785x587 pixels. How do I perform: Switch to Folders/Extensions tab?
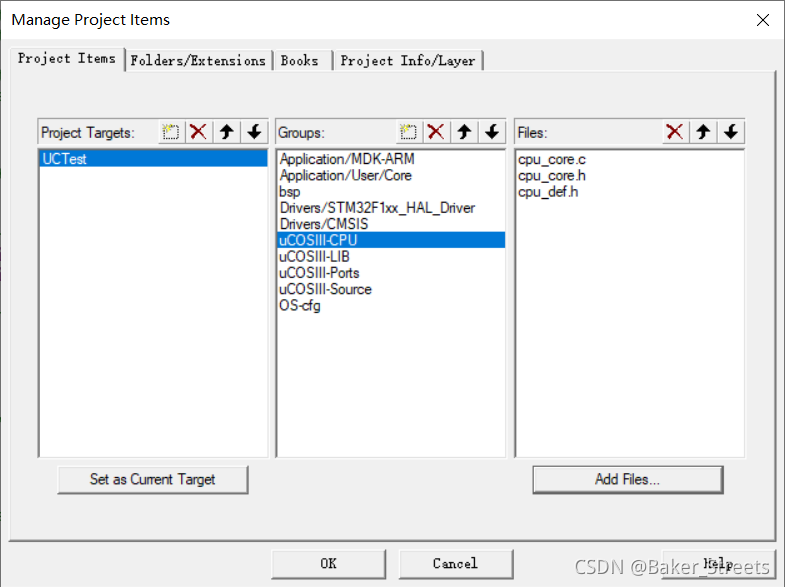pos(198,61)
